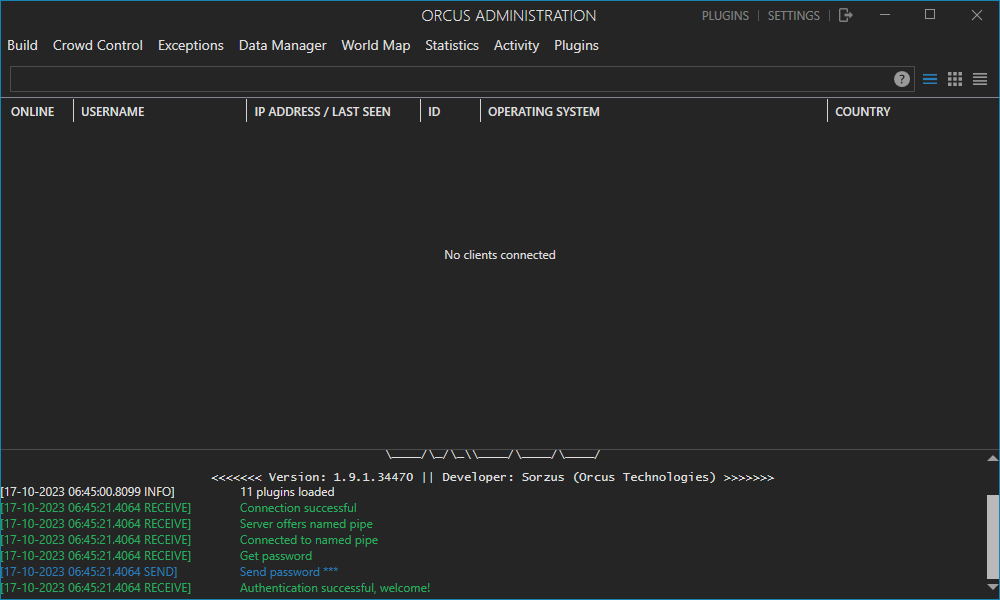The image size is (1000, 600).
Task: Sort clients by COUNTRY column header
Action: (862, 112)
